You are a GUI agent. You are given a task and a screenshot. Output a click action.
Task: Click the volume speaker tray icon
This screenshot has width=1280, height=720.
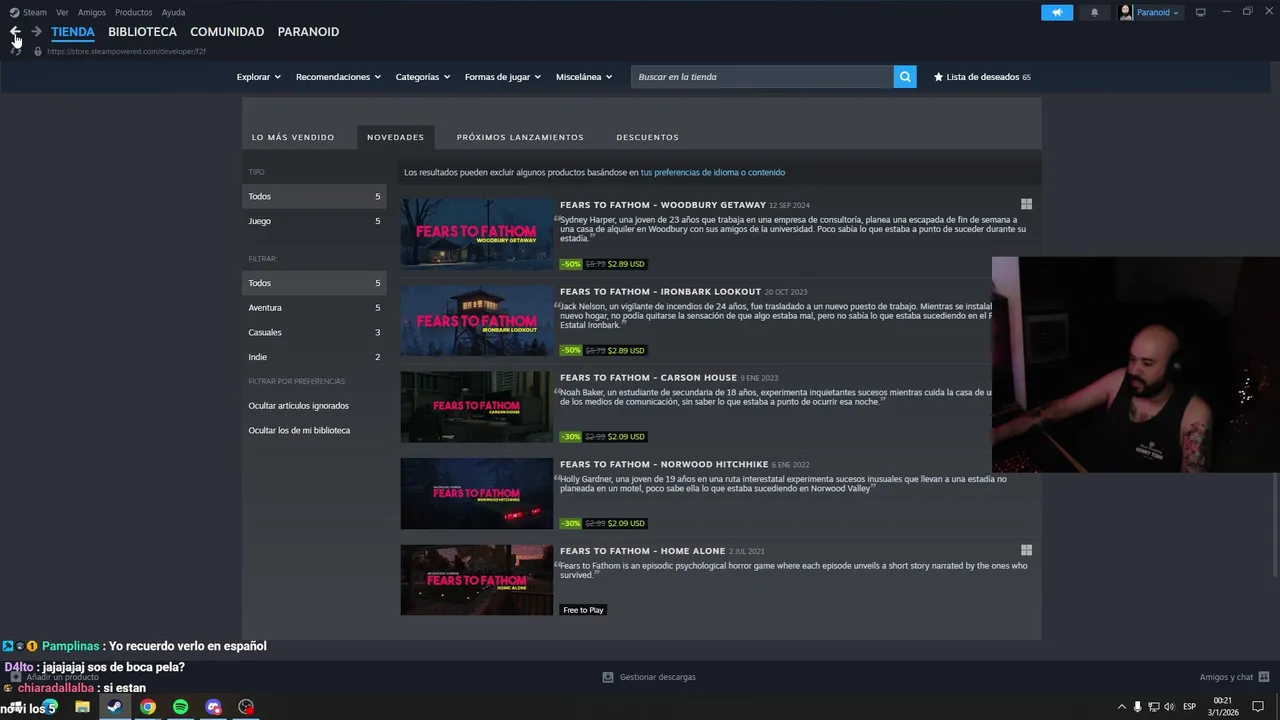coord(1169,707)
